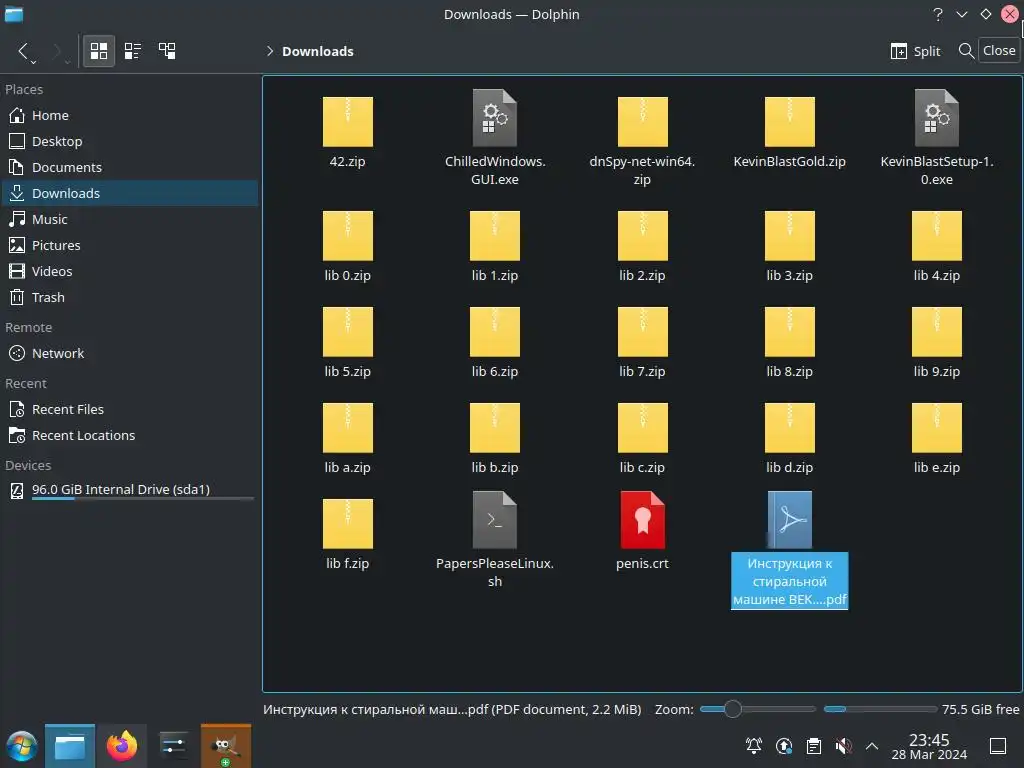1024x768 pixels.
Task: Open Music in Places
Action: point(131,219)
